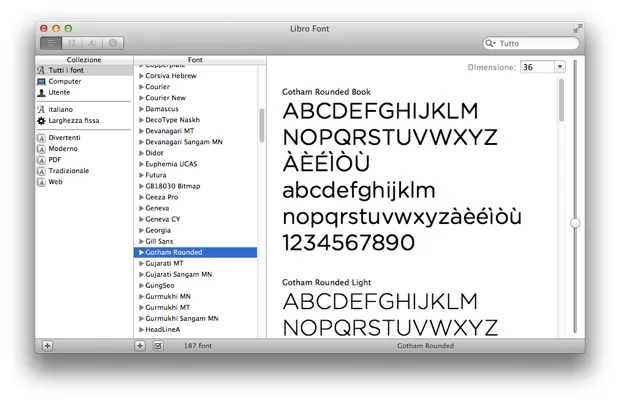
Task: Click the Collezione column header
Action: point(84,60)
